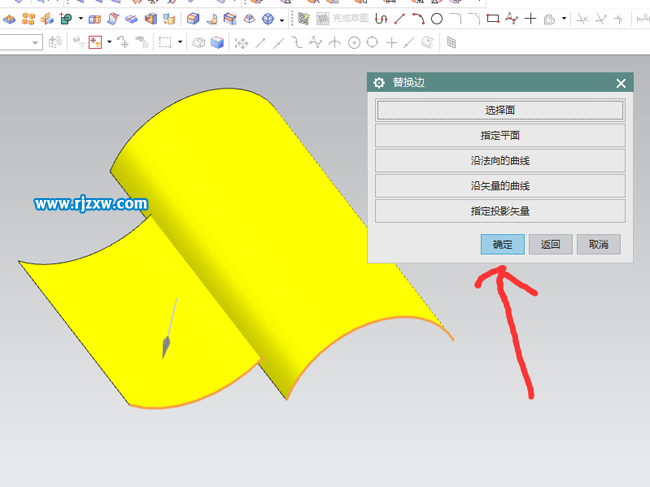Pick 沿矢量的曲线 option
650x487 pixels.
click(x=500, y=185)
